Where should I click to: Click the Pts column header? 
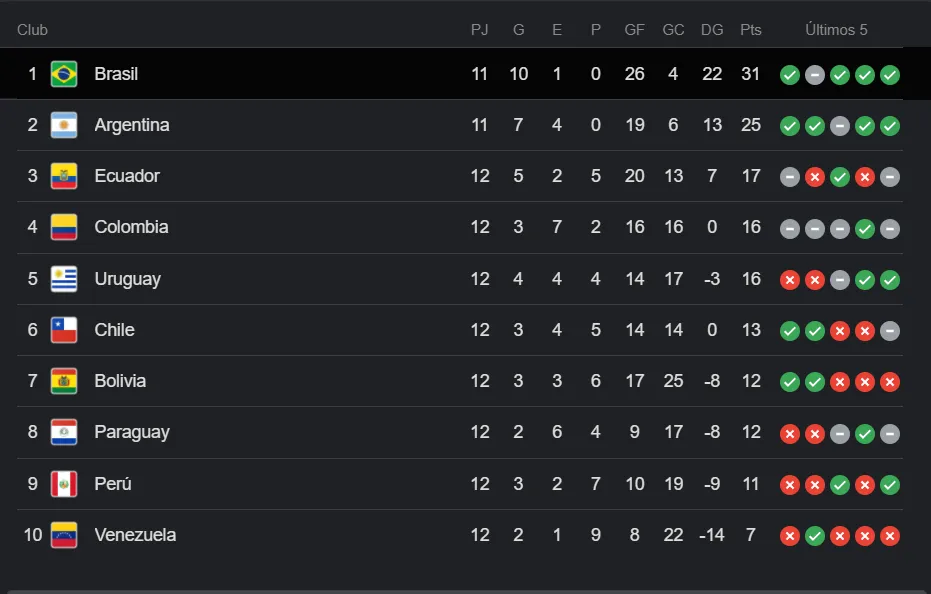point(750,30)
